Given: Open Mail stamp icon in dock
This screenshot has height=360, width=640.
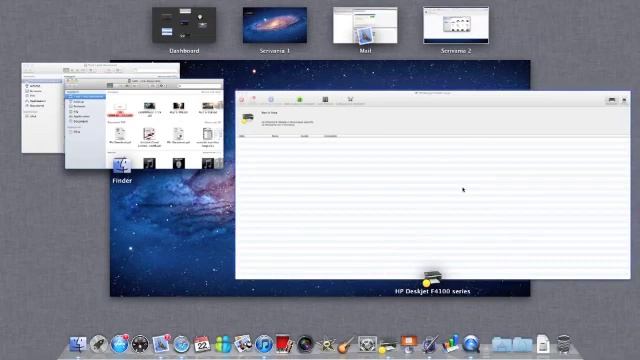Looking at the screenshot, I should coord(161,344).
